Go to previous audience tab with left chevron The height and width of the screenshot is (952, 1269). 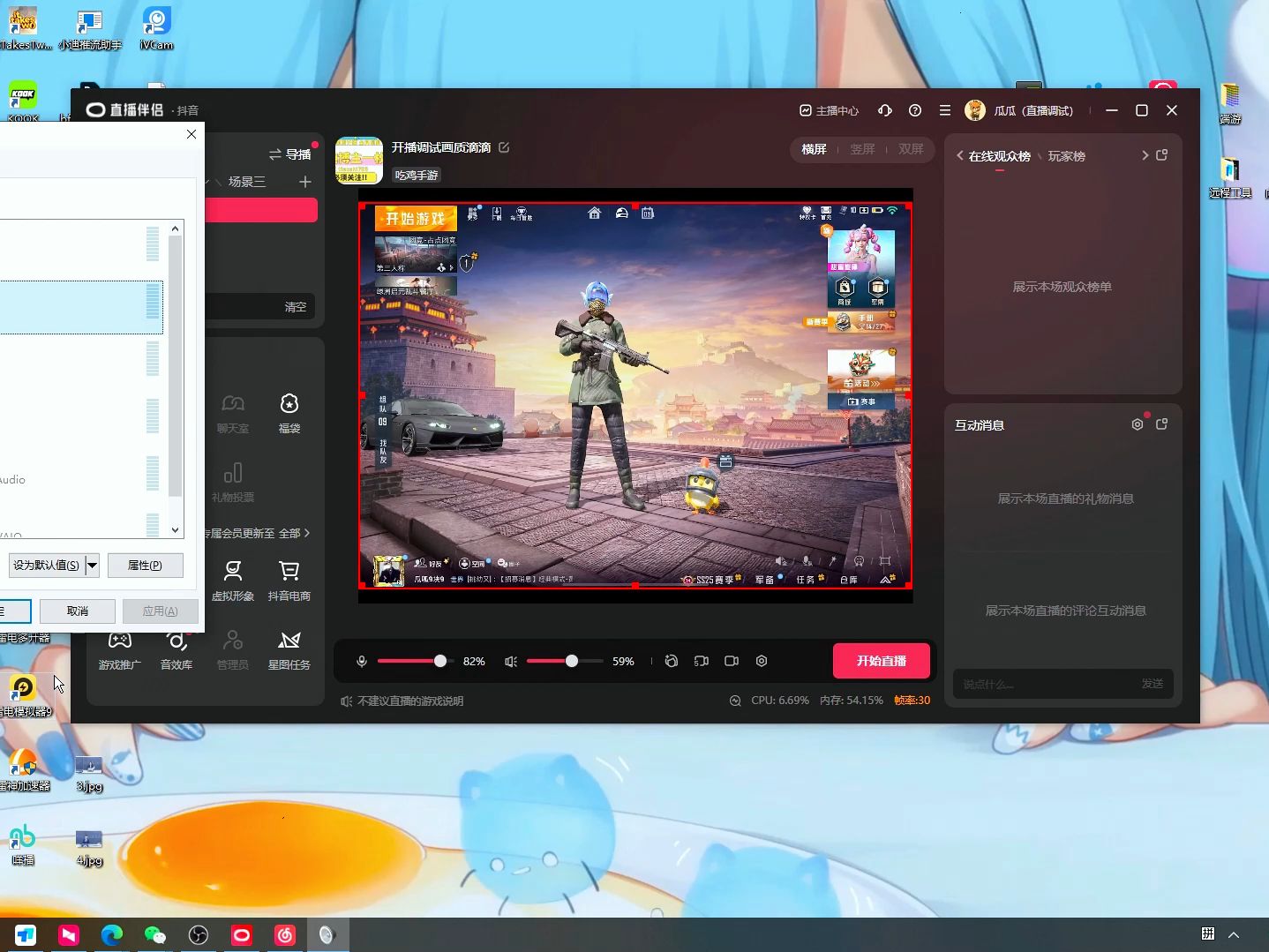pyautogui.click(x=960, y=155)
